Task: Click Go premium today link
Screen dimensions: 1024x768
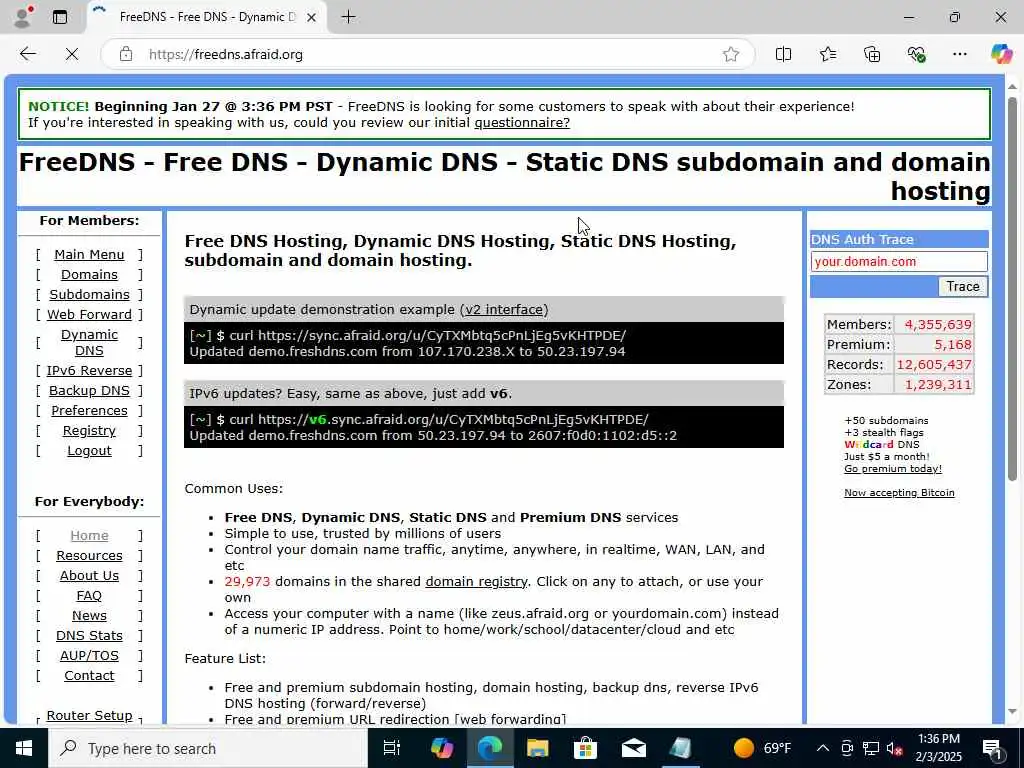Action: (x=893, y=469)
